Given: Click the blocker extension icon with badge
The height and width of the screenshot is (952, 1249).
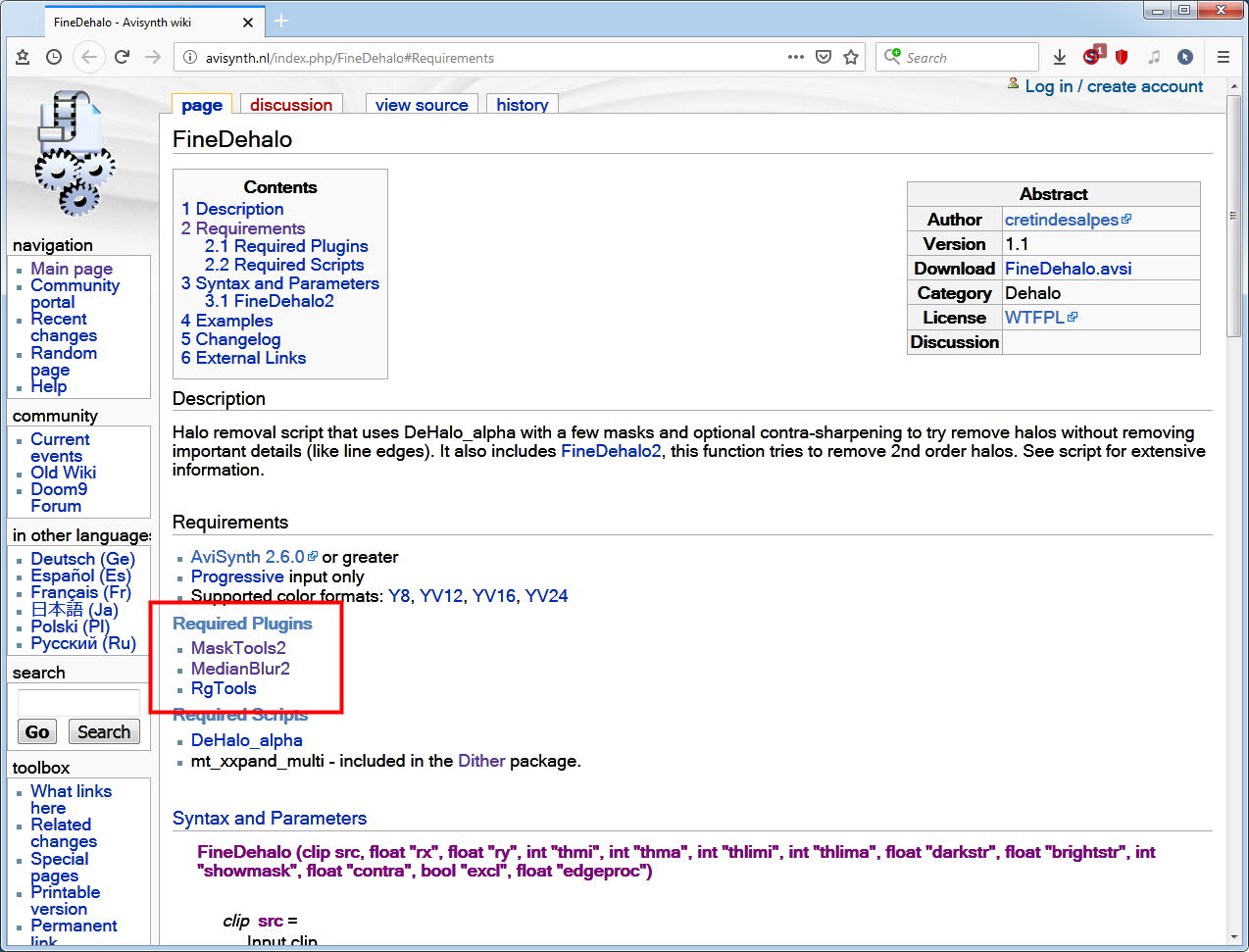Looking at the screenshot, I should pos(1093,55).
